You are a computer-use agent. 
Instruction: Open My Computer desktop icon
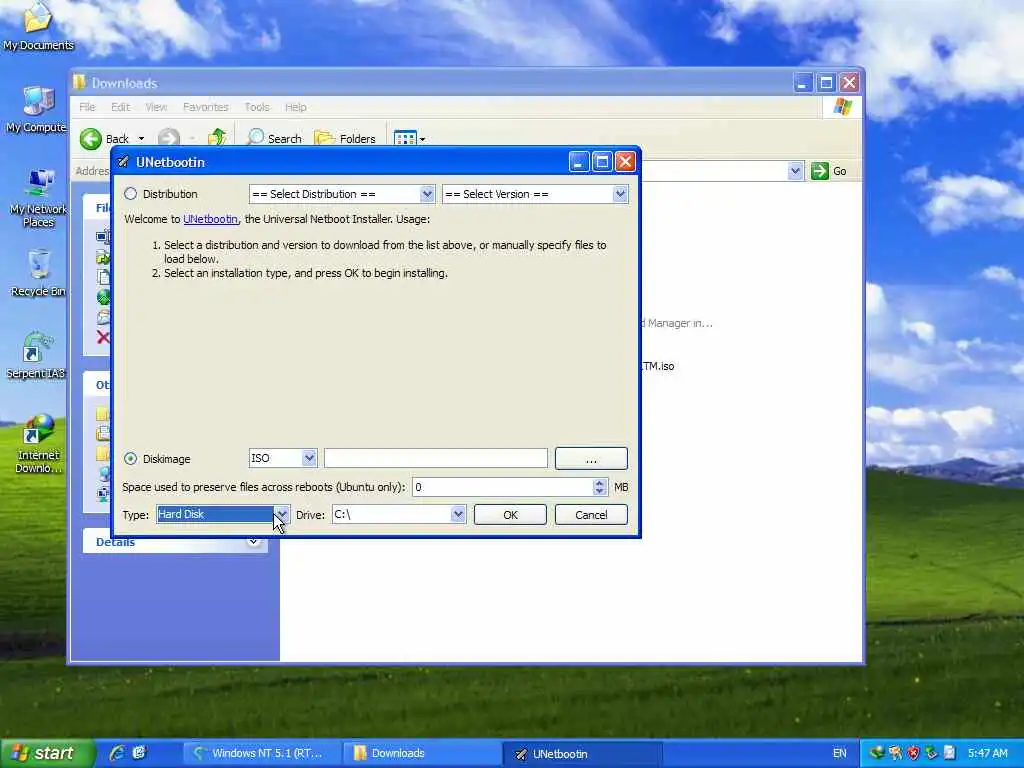38,110
